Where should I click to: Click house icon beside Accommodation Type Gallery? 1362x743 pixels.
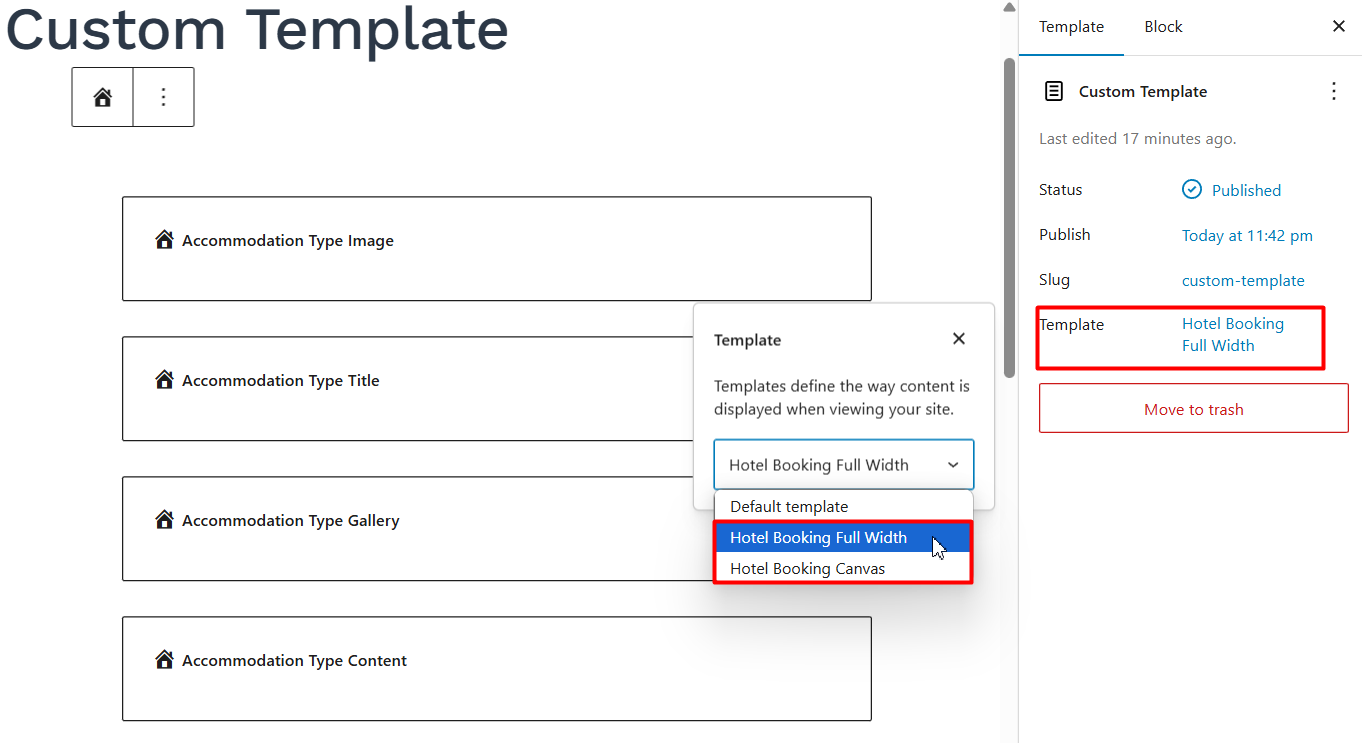click(x=165, y=520)
